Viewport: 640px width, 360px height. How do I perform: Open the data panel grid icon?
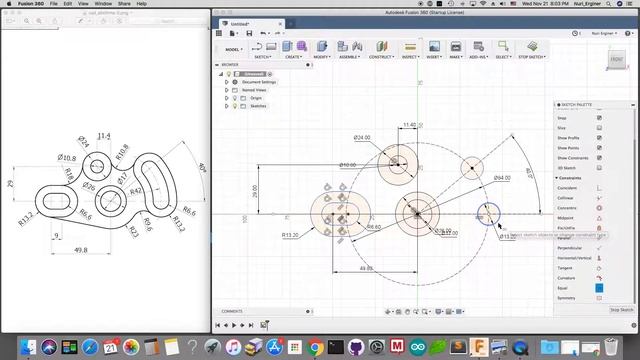pyautogui.click(x=219, y=33)
